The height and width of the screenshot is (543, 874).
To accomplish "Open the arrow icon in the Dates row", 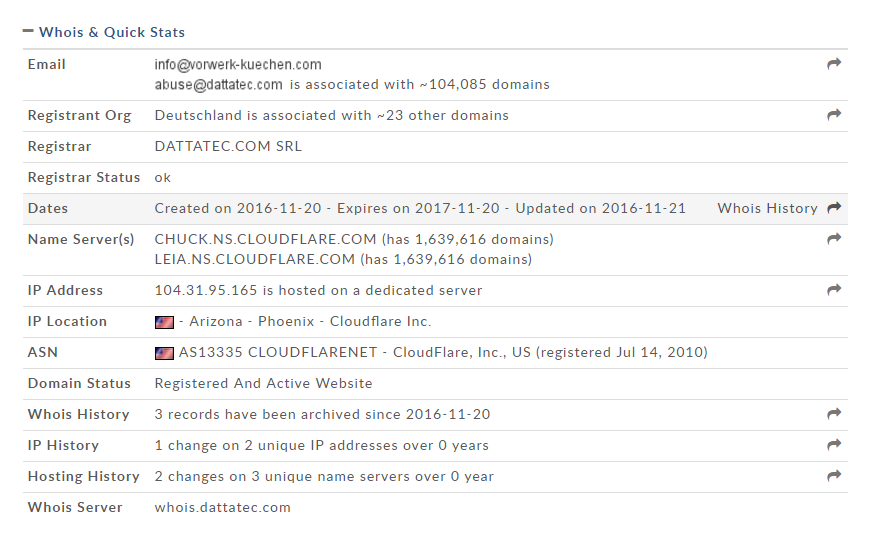I will [834, 208].
